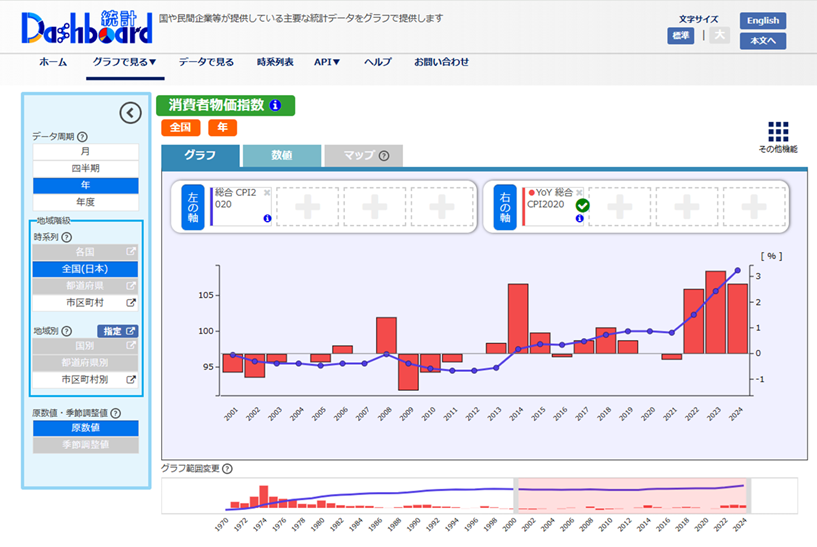Viewport: 817px width, 547px height.
Task: Click the help icon next to データ周期
Action: [82, 136]
